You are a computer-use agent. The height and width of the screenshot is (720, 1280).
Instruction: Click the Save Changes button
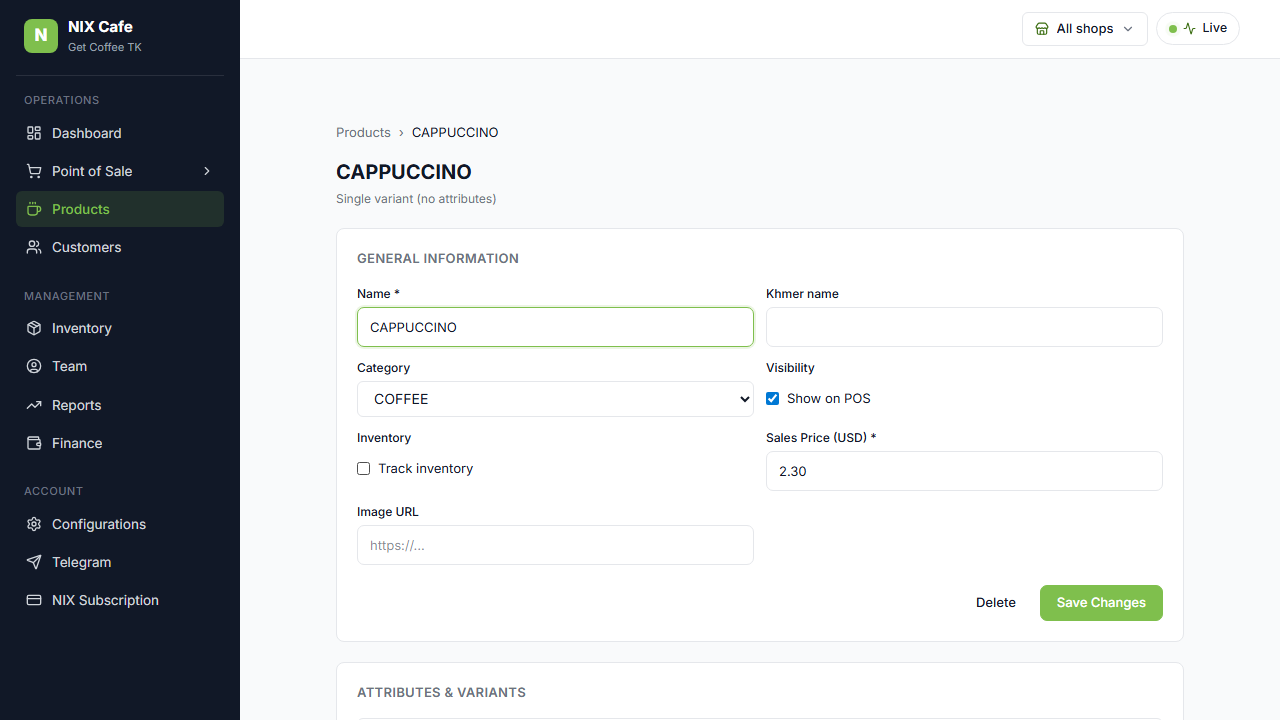(x=1101, y=603)
